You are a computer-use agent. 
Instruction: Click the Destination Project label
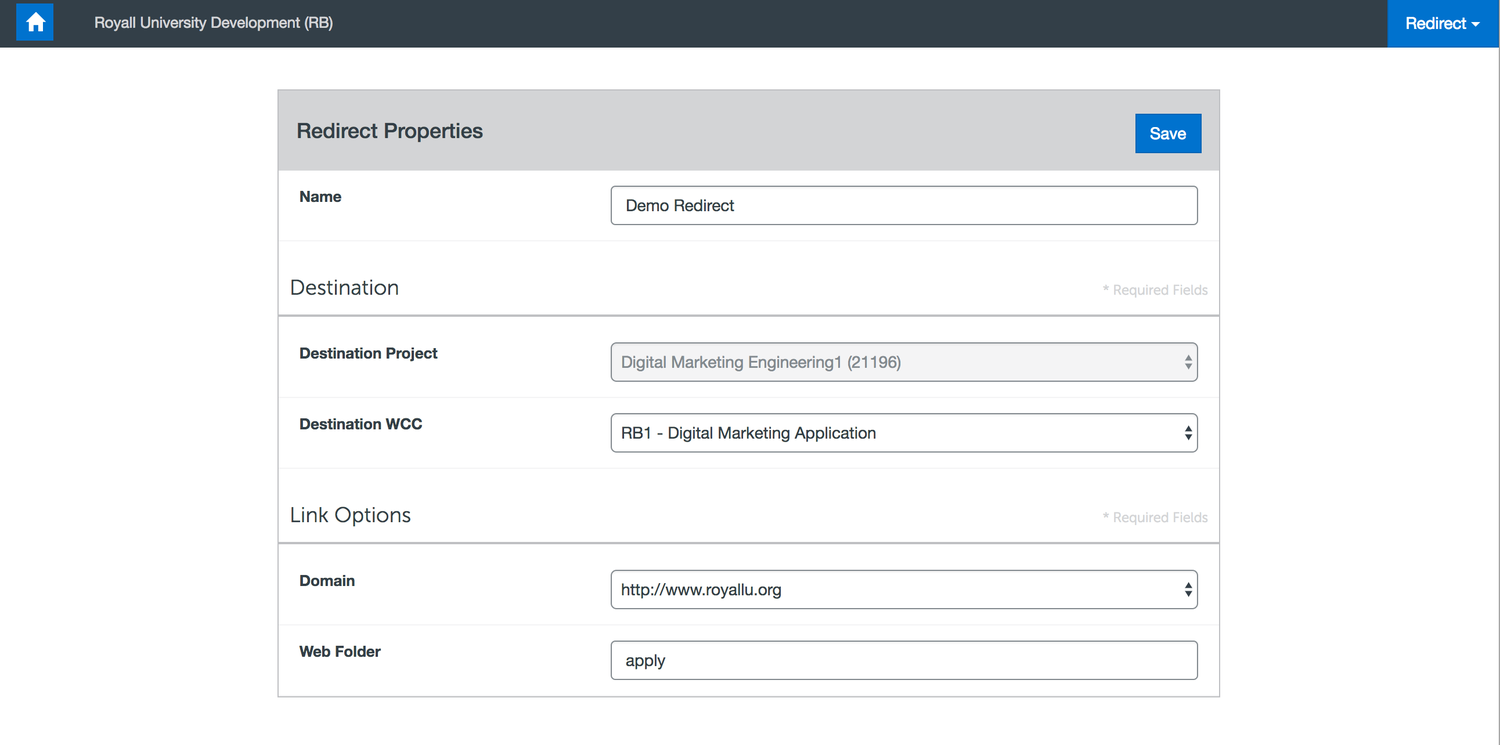click(368, 354)
